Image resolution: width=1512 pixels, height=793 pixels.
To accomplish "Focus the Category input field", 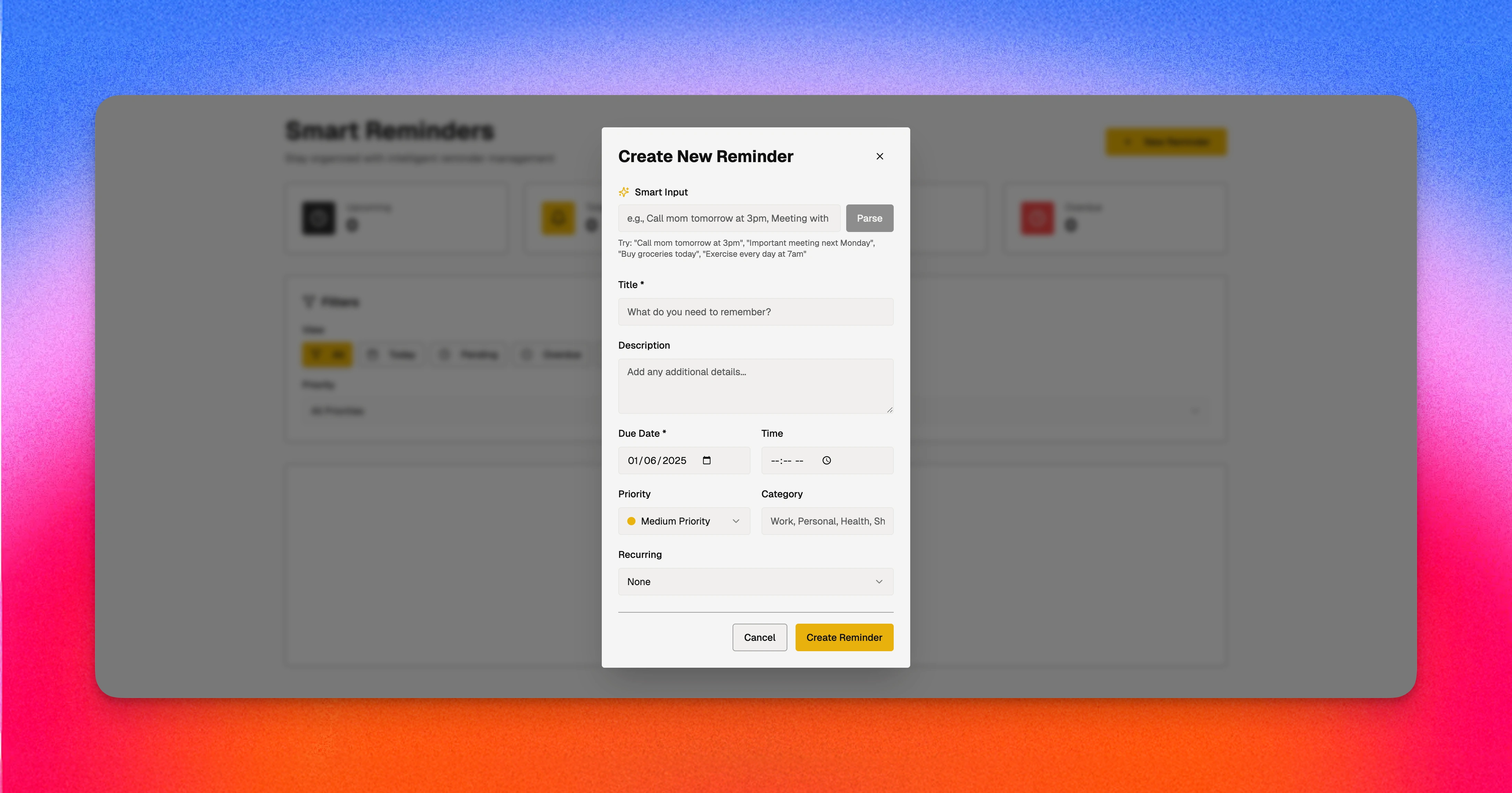I will (827, 521).
